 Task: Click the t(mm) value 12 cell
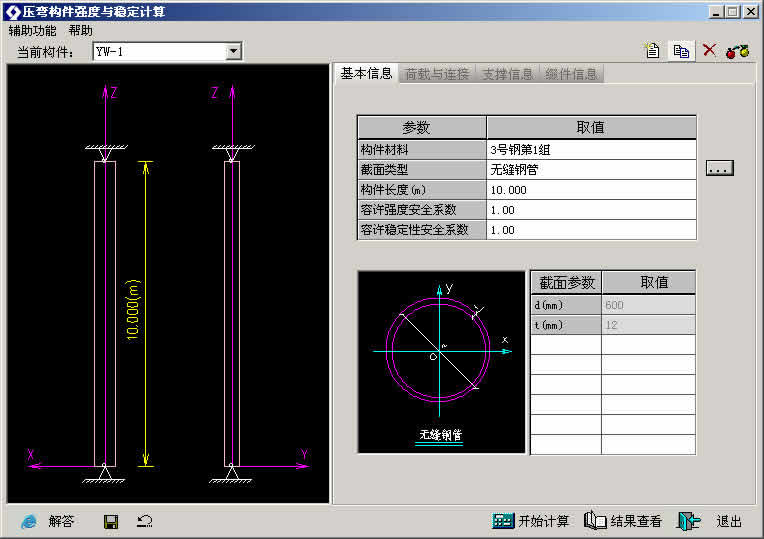649,325
